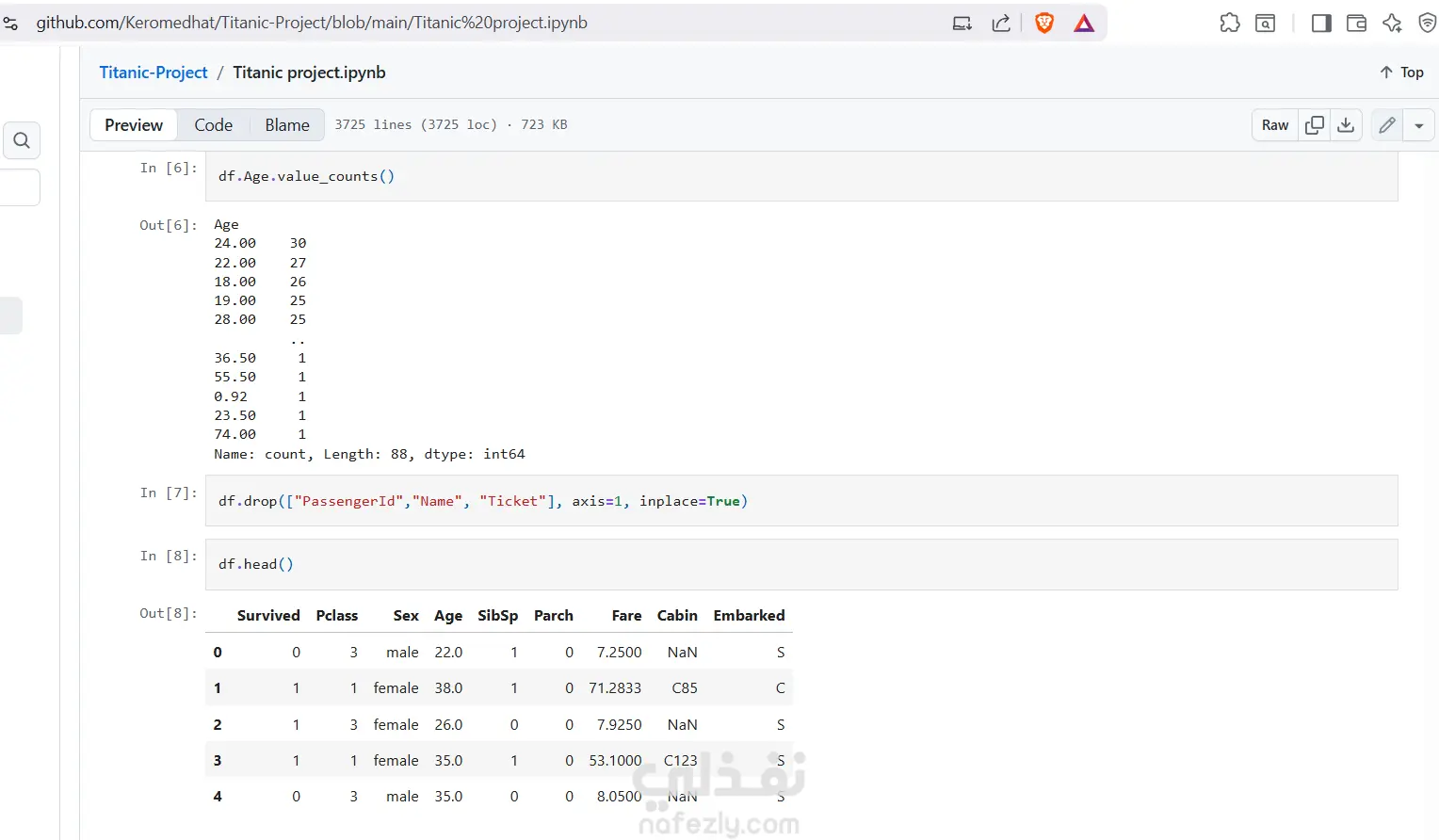The width and height of the screenshot is (1439, 840).
Task: Click the fare value 53.1000
Action: [615, 761]
